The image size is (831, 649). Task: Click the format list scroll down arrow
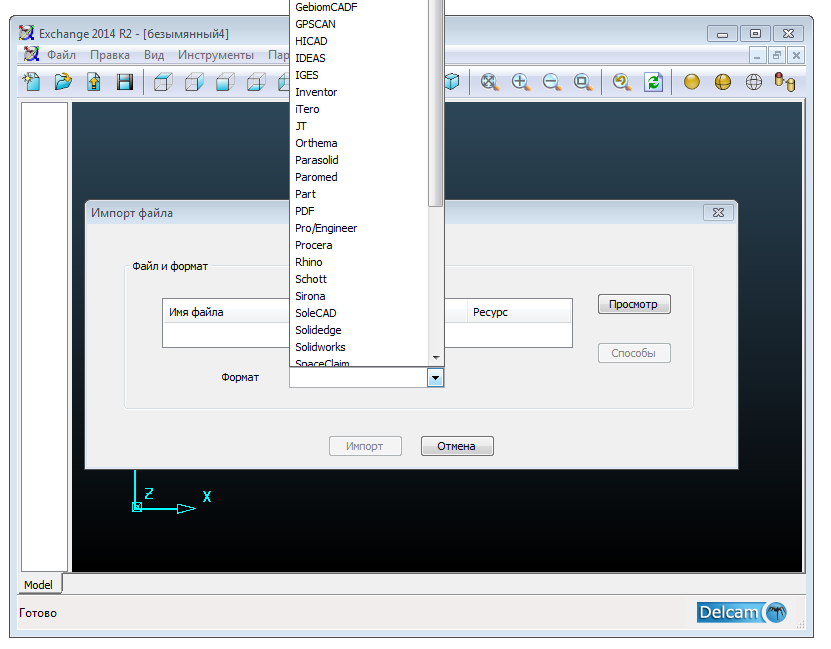436,358
